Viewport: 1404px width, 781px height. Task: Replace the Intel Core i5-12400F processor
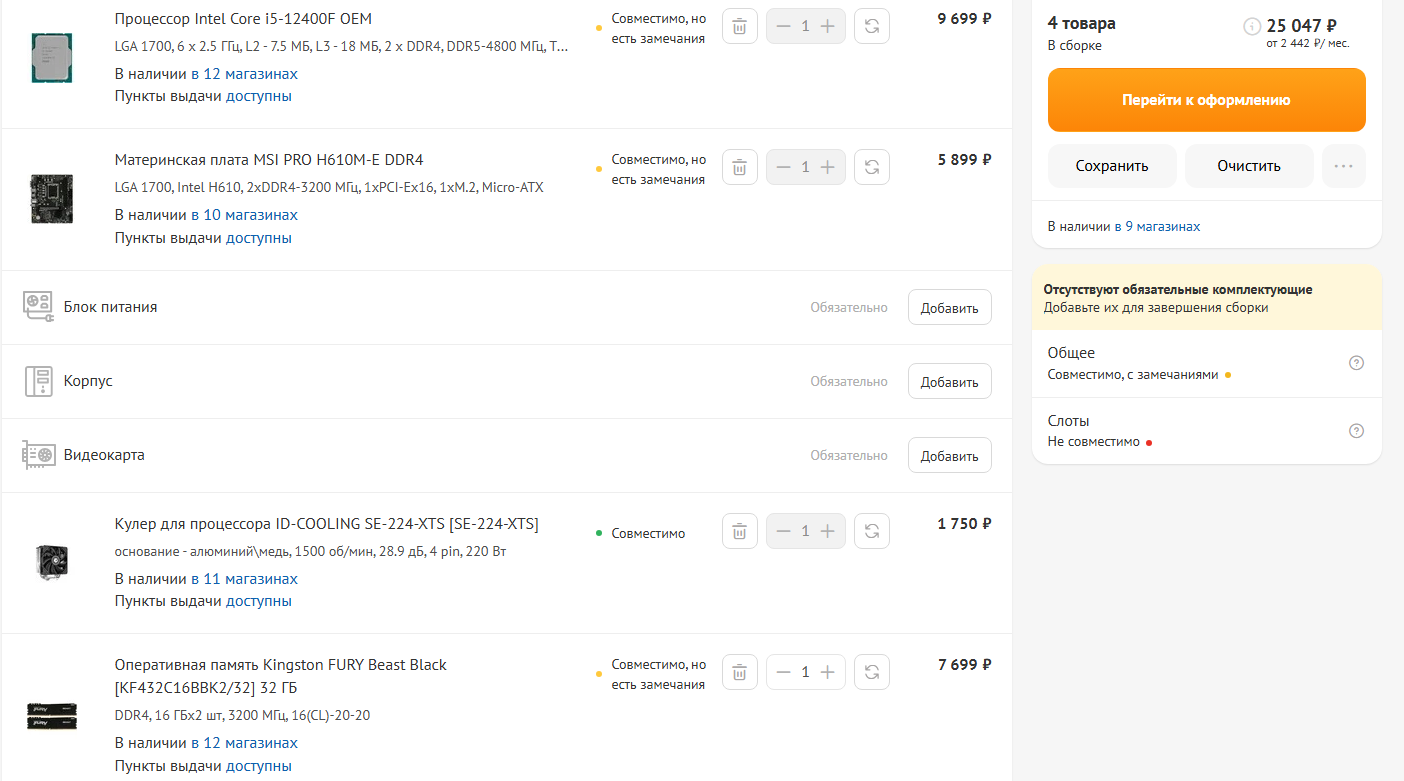872,26
